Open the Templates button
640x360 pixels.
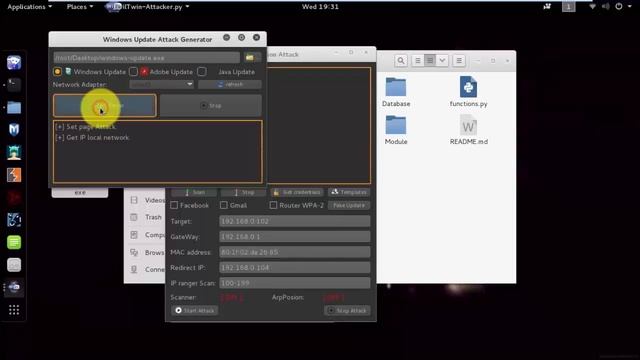click(349, 192)
